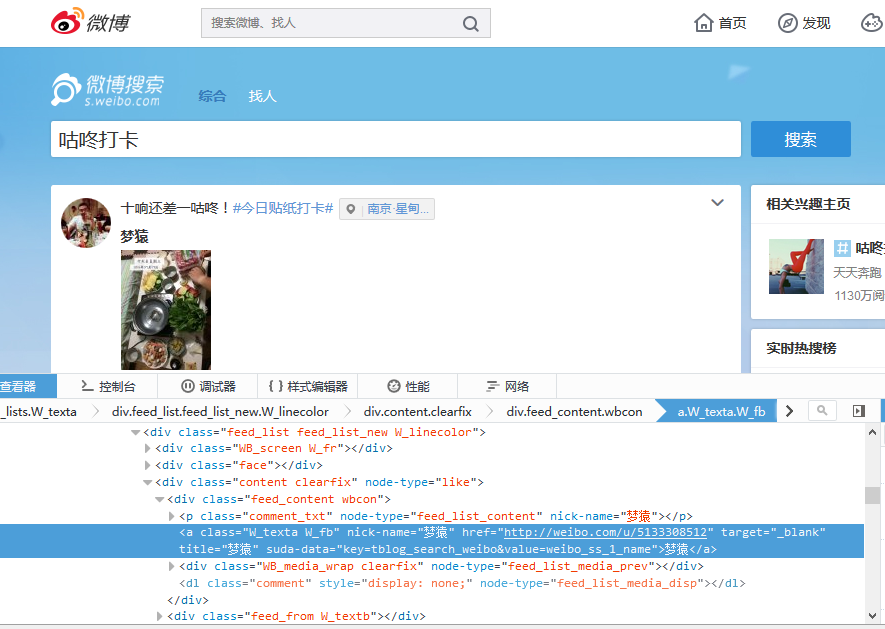Collapse the content clearfix div node
Viewport: 885px width, 629px height.
[147, 482]
